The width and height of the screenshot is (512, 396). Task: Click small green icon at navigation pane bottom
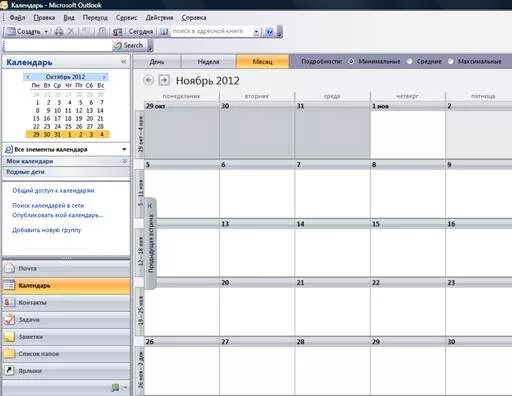point(115,387)
